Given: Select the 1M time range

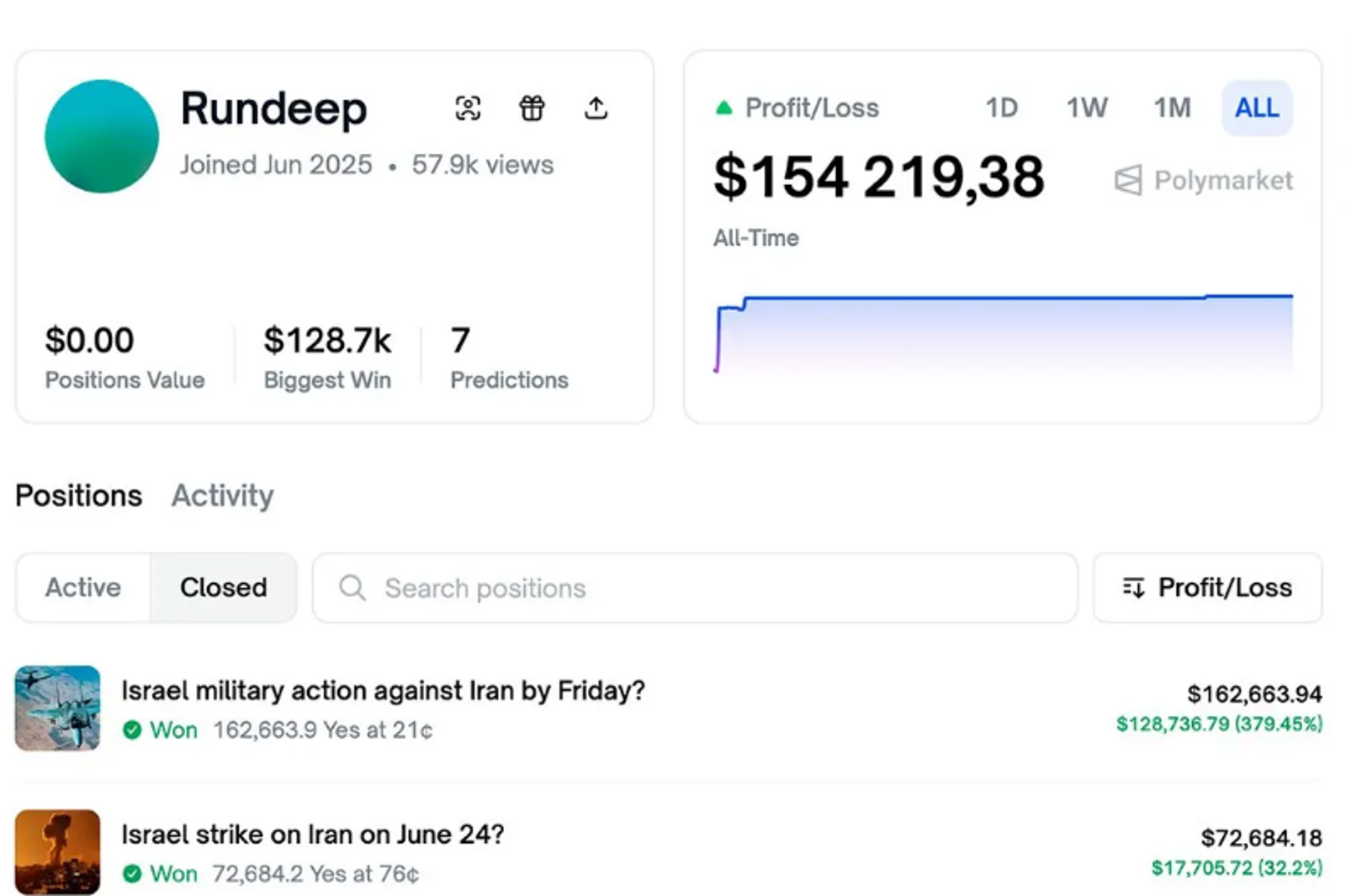Looking at the screenshot, I should tap(1172, 108).
